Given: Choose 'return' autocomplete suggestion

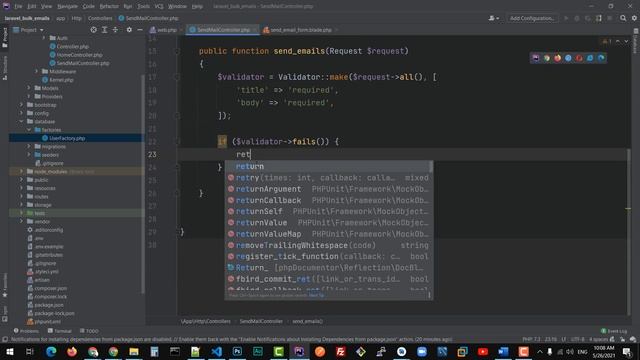Looking at the screenshot, I should tap(329, 167).
